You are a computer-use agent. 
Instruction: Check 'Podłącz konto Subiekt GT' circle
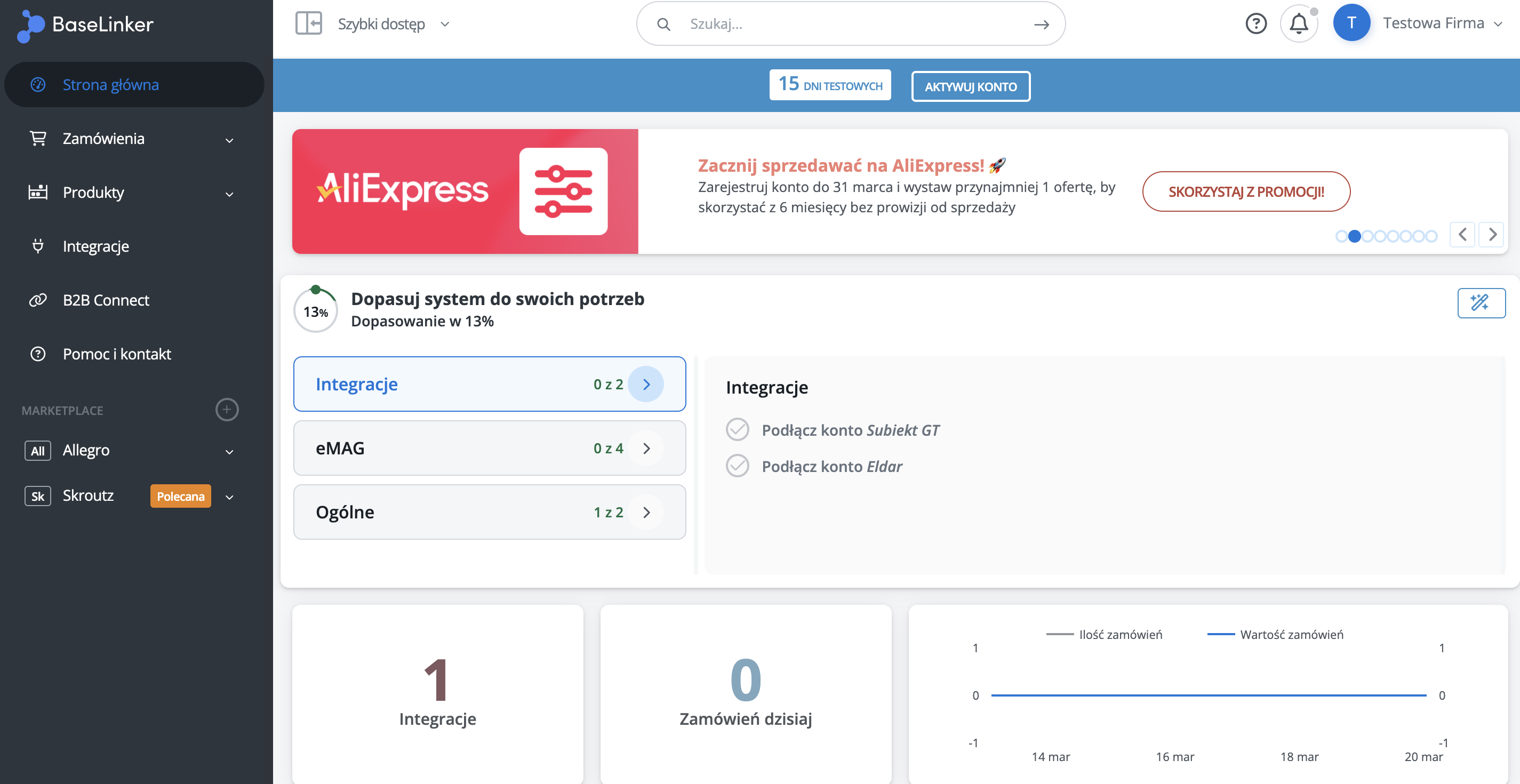click(737, 429)
